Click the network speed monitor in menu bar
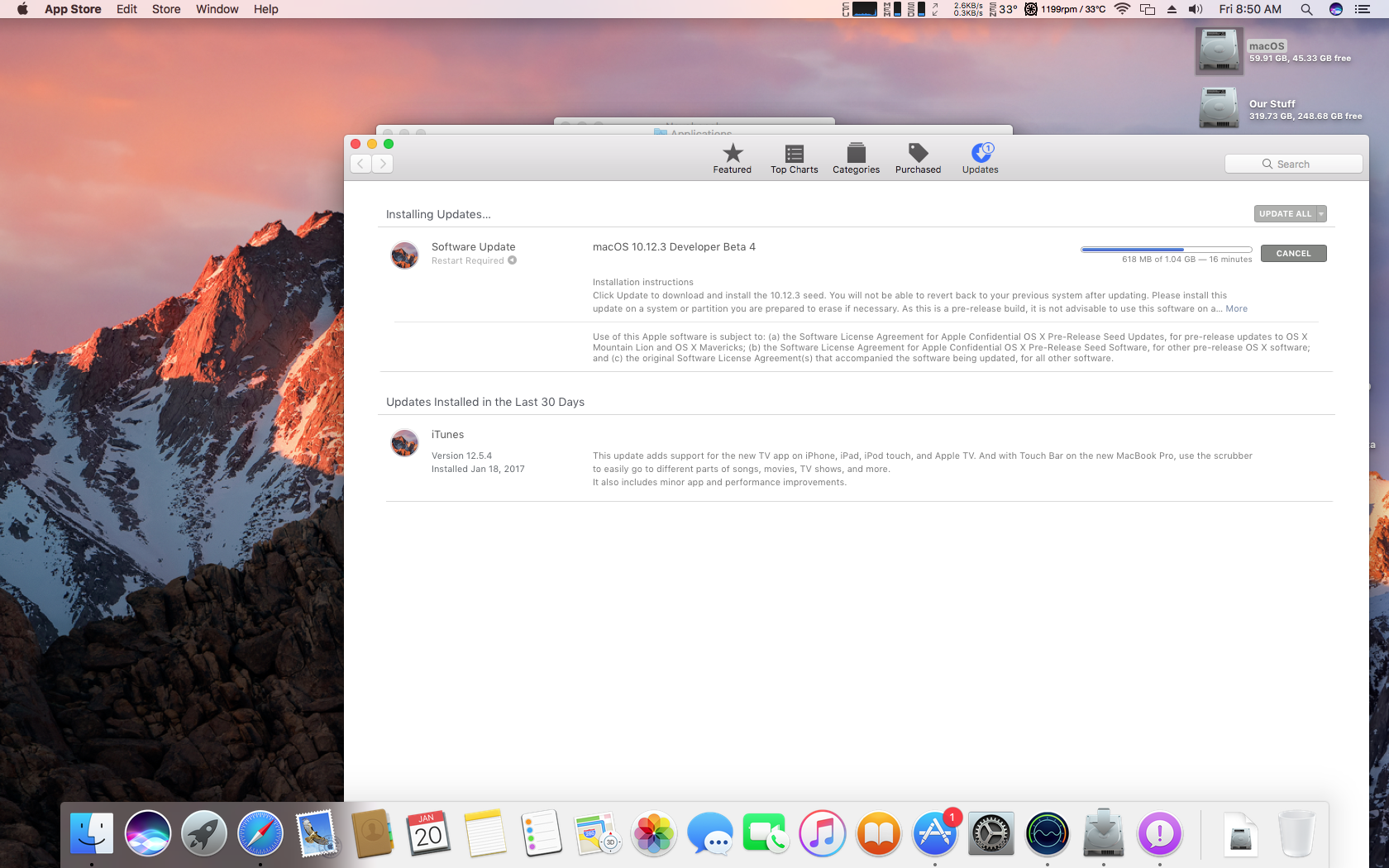The image size is (1389, 868). (x=968, y=9)
